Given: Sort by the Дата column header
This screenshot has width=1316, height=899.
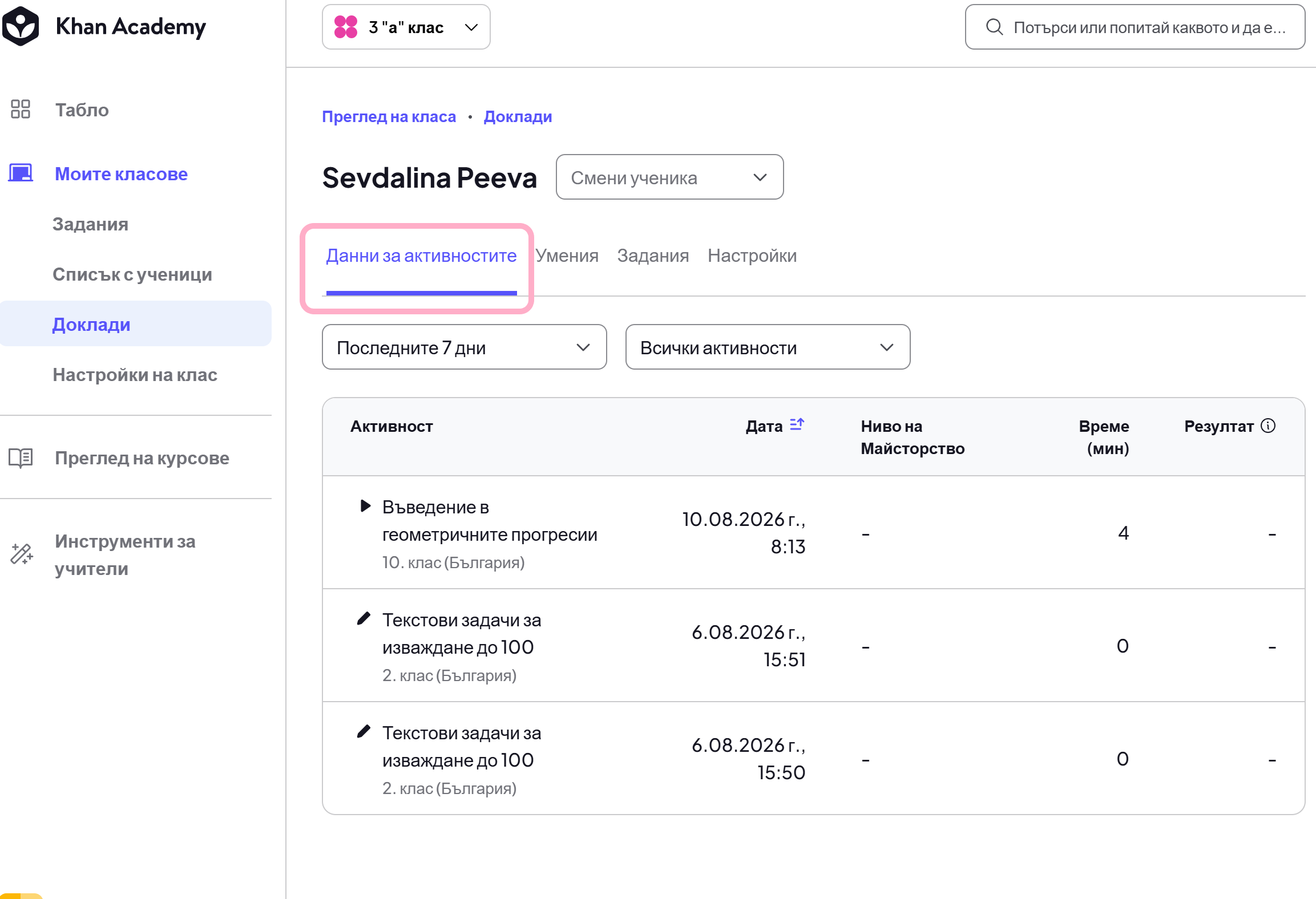Looking at the screenshot, I should point(764,426).
